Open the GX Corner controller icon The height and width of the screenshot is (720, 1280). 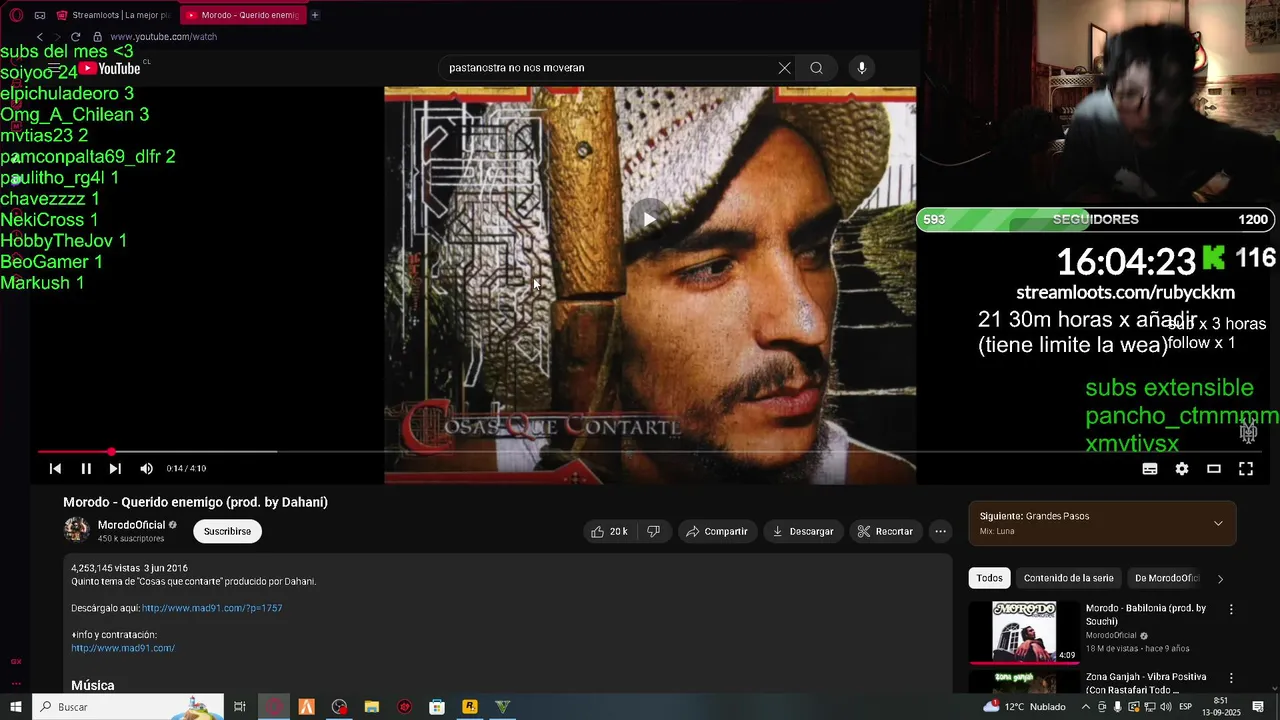tap(40, 15)
